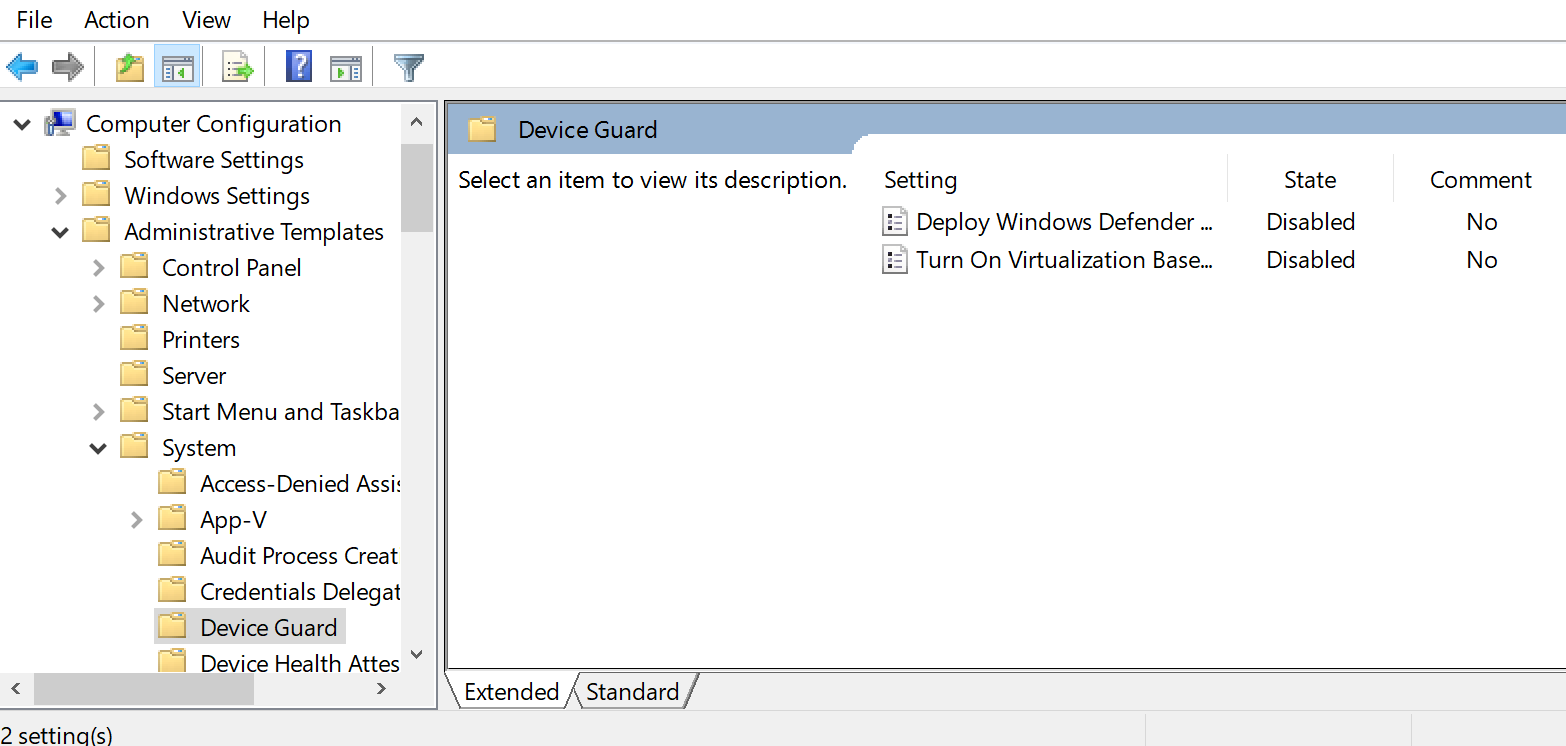Click the Forward arrow toolbar icon
1566x746 pixels.
click(x=68, y=68)
